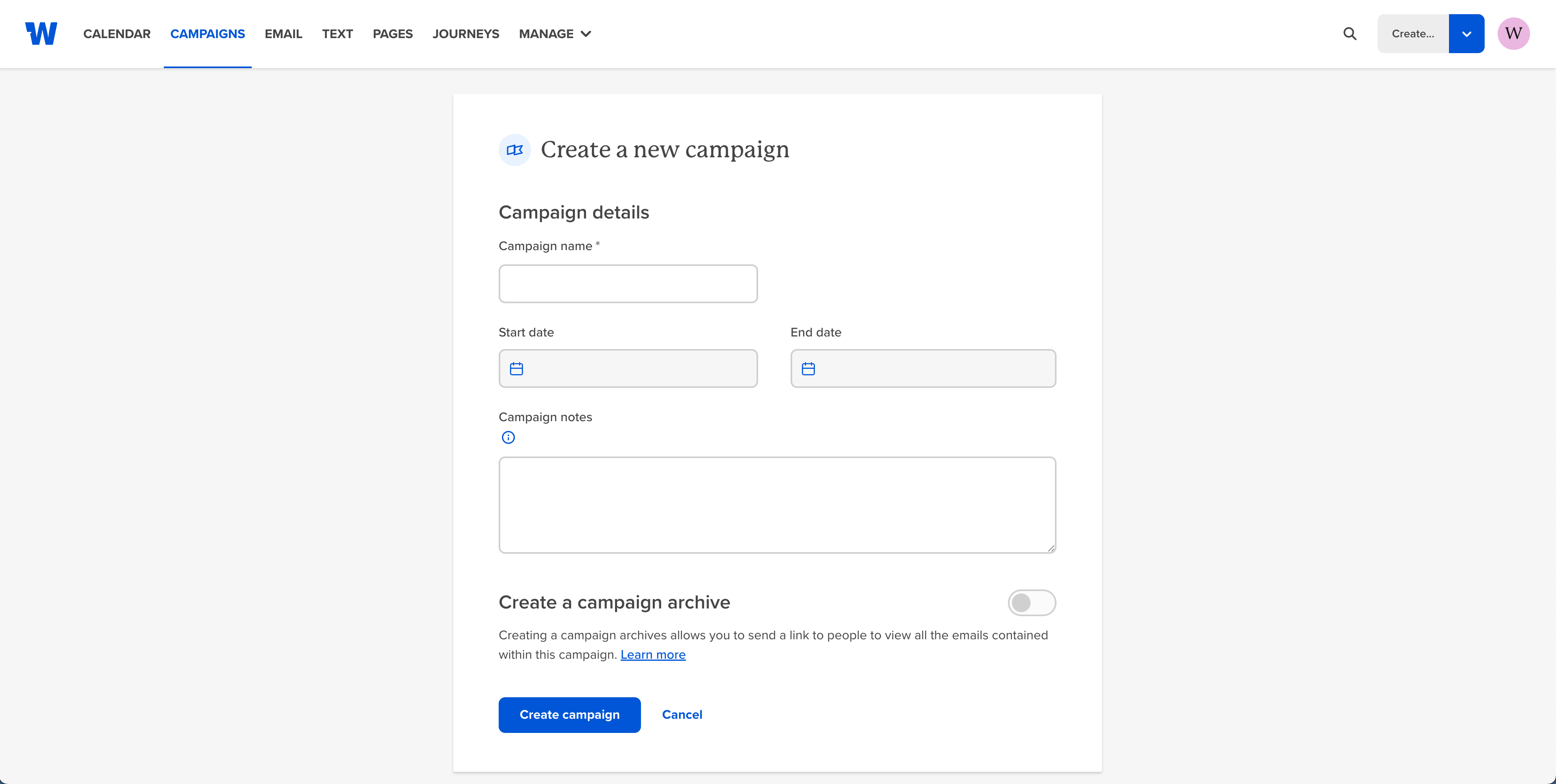Open the search tool
Image resolution: width=1556 pixels, height=784 pixels.
click(1349, 33)
